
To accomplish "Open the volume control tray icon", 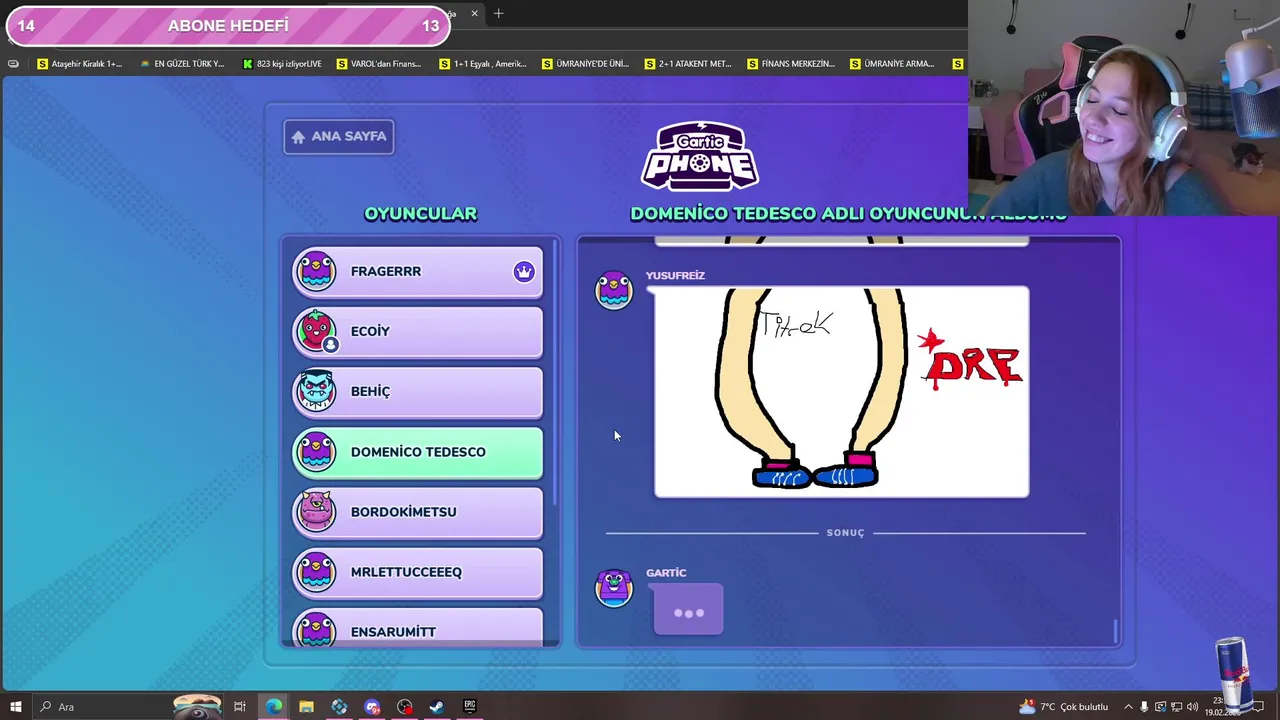I will pyautogui.click(x=1192, y=707).
